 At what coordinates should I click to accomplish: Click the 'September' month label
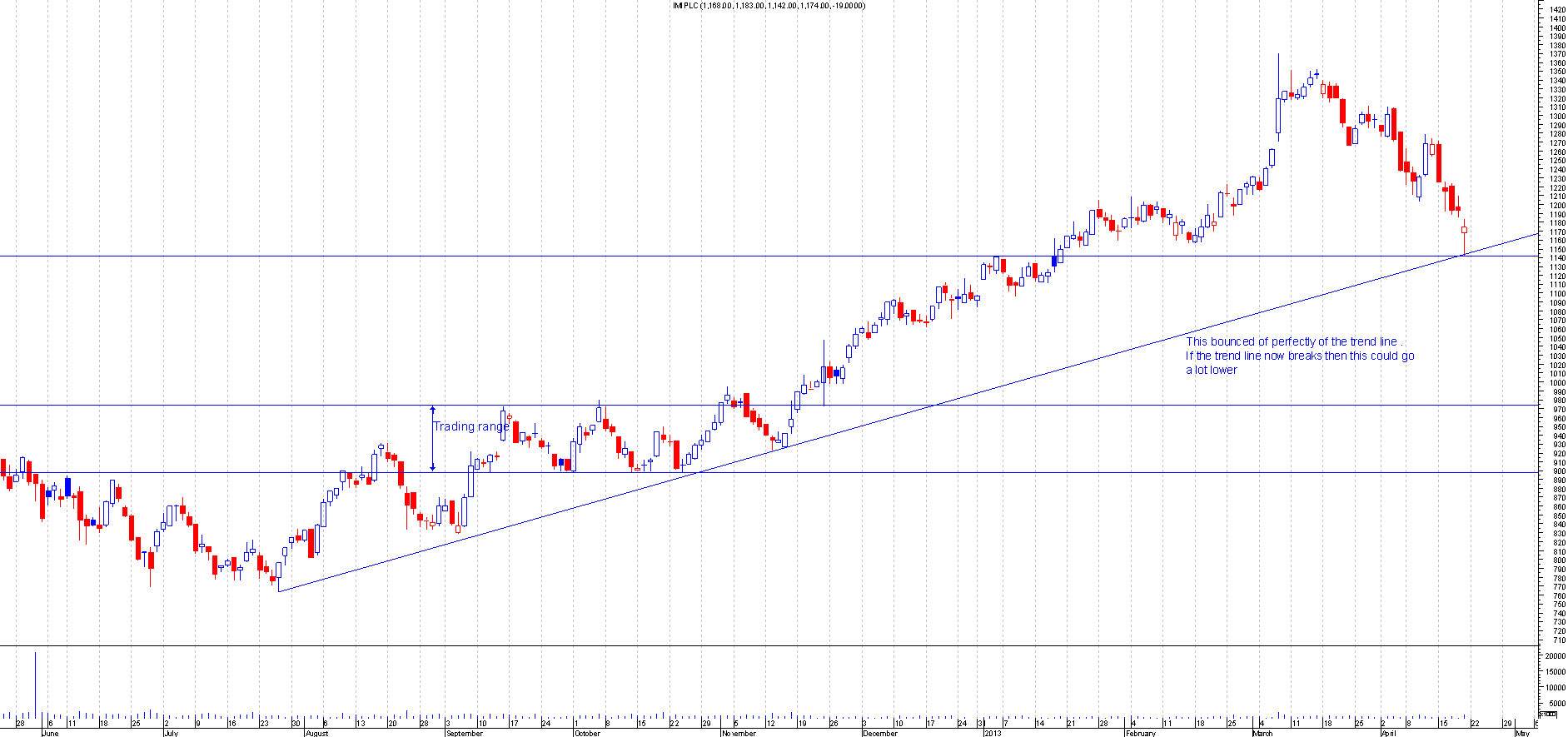464,734
